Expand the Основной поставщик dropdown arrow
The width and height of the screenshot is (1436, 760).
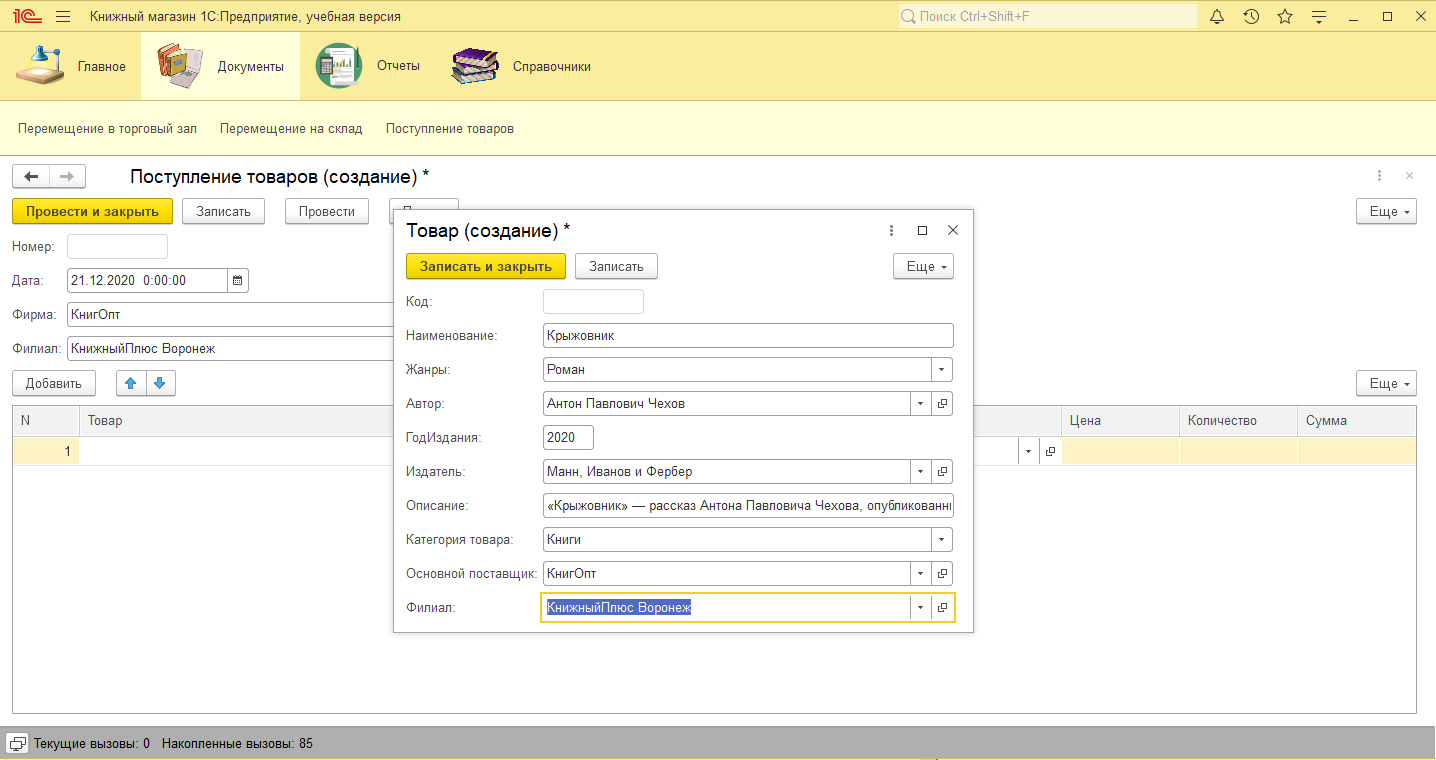(x=920, y=573)
